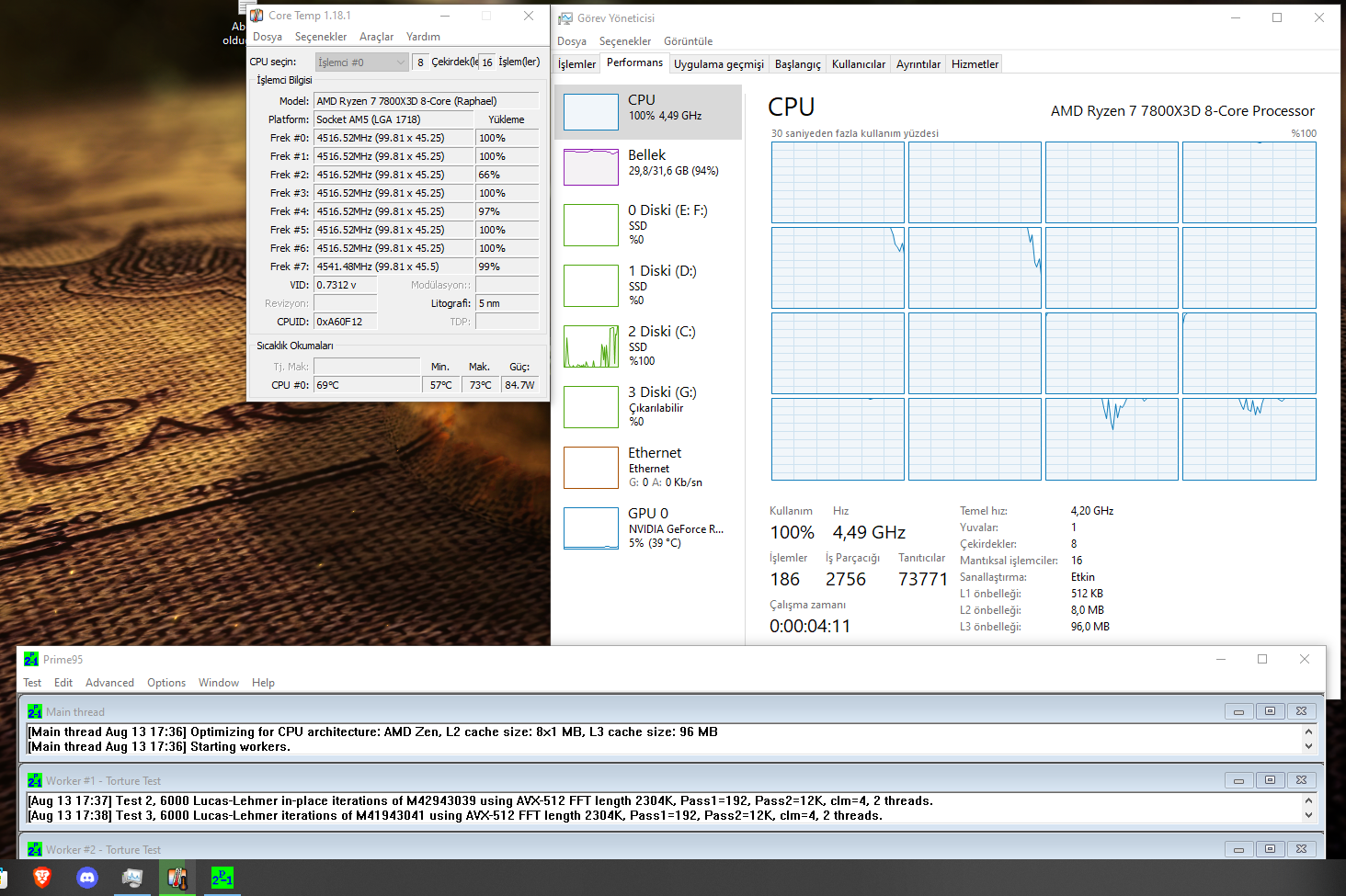This screenshot has height=896, width=1346.
Task: Close the Worker #1 Torture Test window
Action: (1301, 780)
